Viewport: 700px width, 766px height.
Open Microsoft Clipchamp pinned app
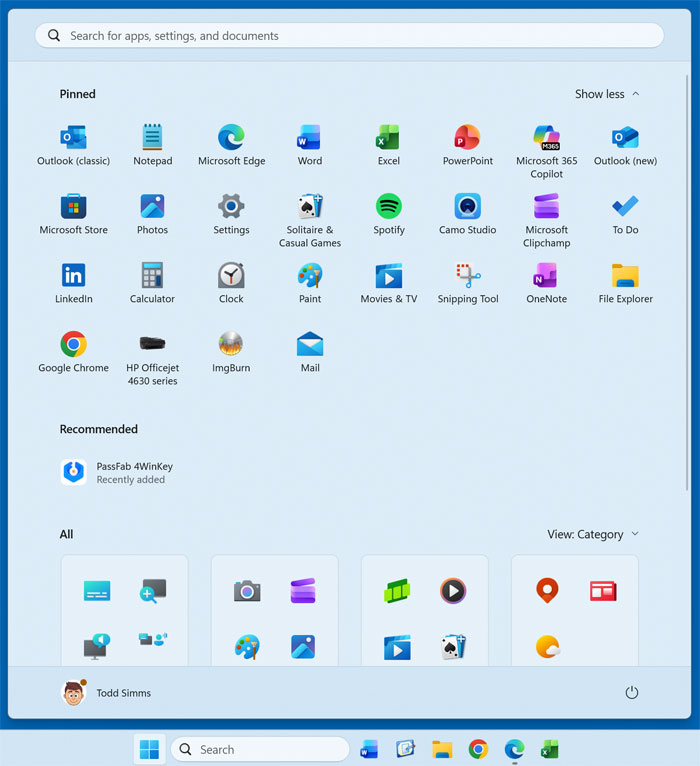pos(546,220)
